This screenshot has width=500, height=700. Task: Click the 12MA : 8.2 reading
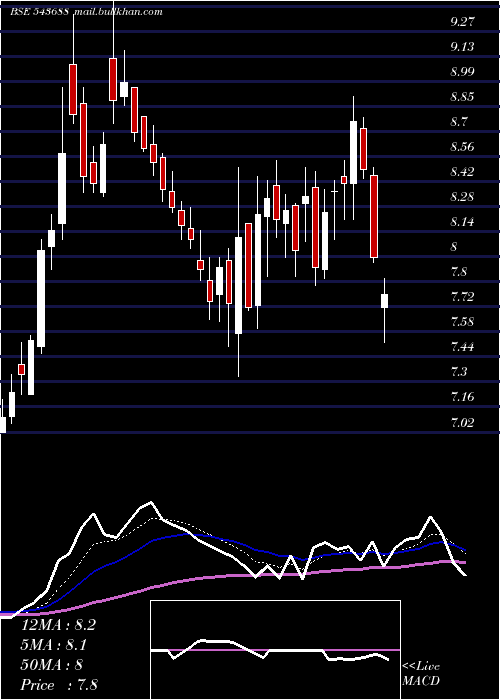tap(58, 625)
